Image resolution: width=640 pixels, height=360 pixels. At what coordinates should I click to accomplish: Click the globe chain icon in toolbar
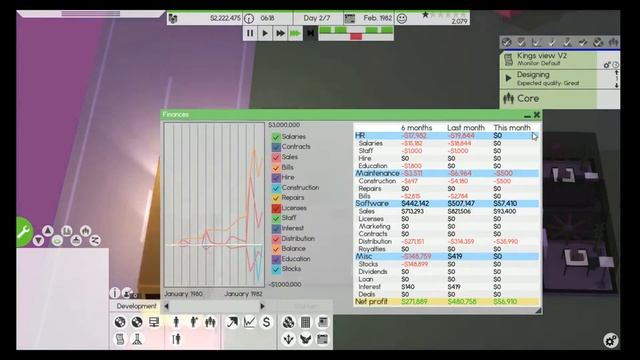pos(288,322)
